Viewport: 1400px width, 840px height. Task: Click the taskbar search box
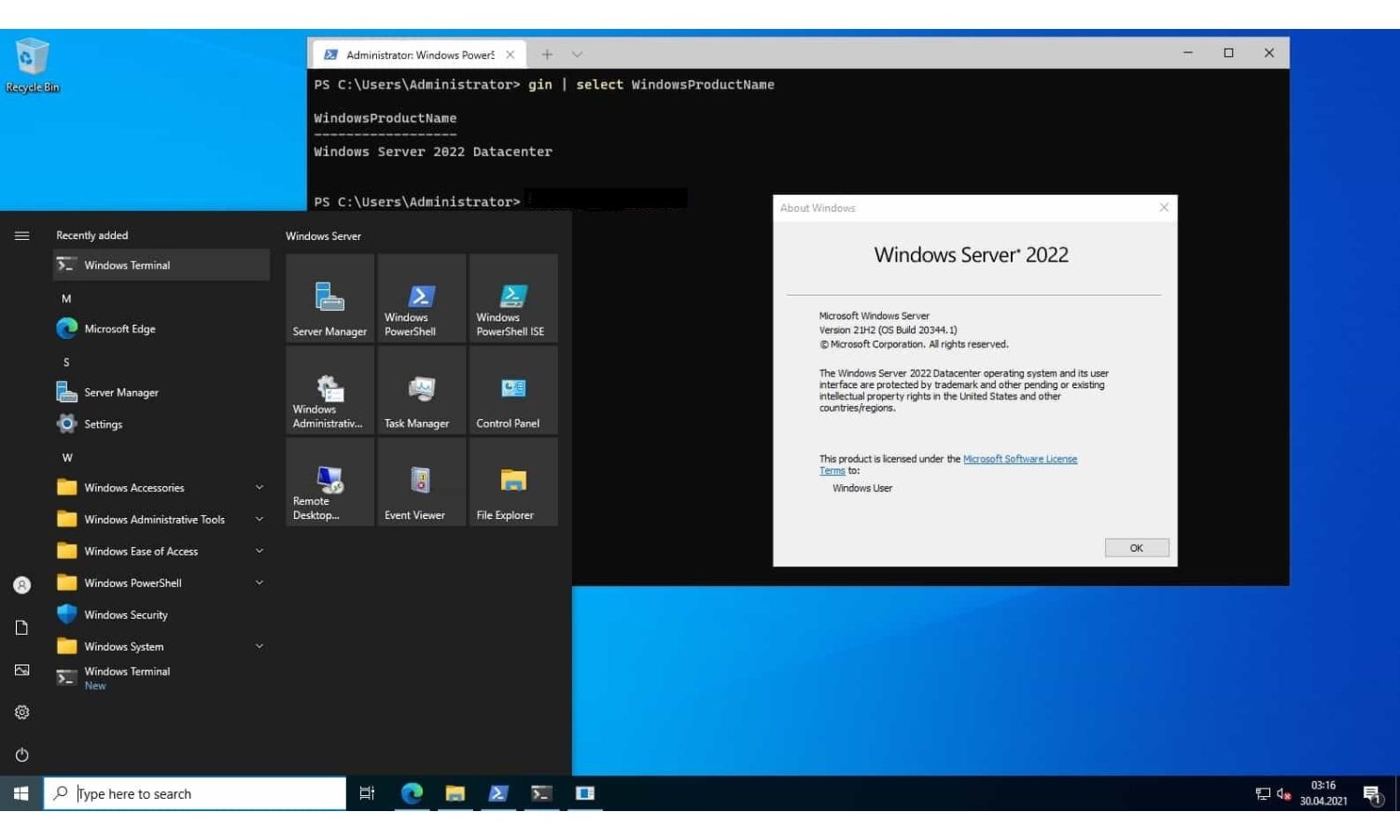click(x=195, y=793)
